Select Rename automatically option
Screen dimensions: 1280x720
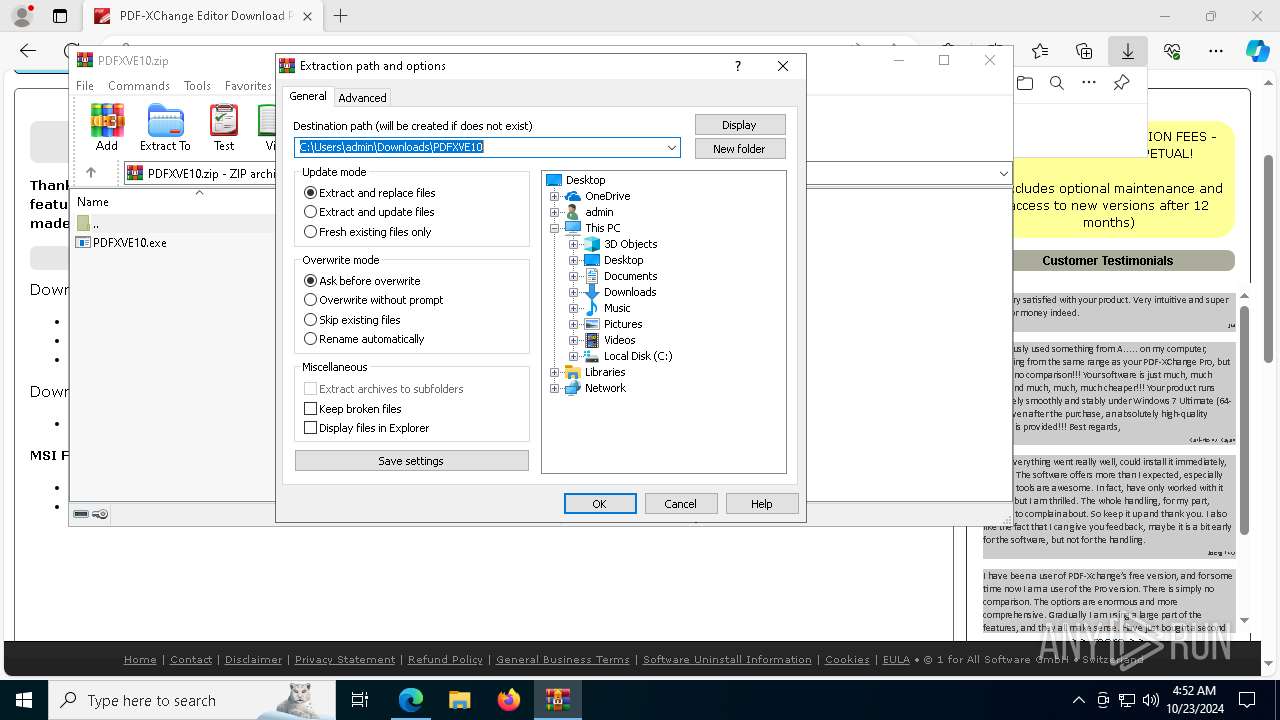[364, 339]
